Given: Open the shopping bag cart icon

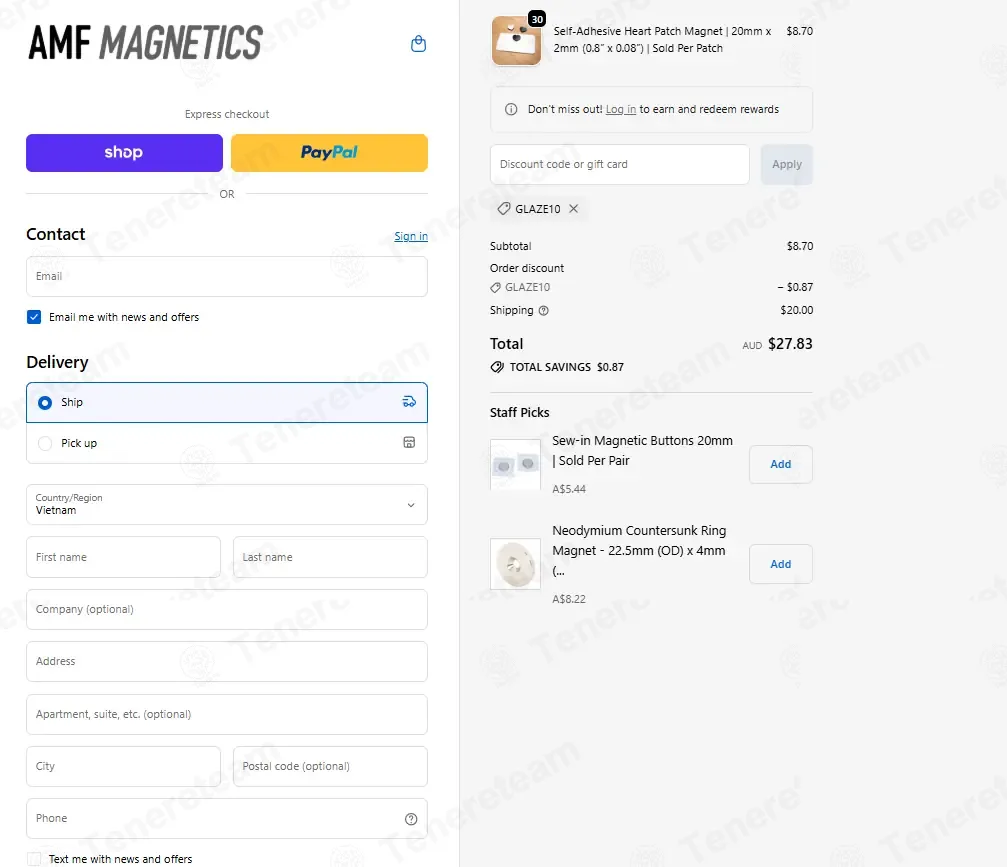Looking at the screenshot, I should 418,44.
